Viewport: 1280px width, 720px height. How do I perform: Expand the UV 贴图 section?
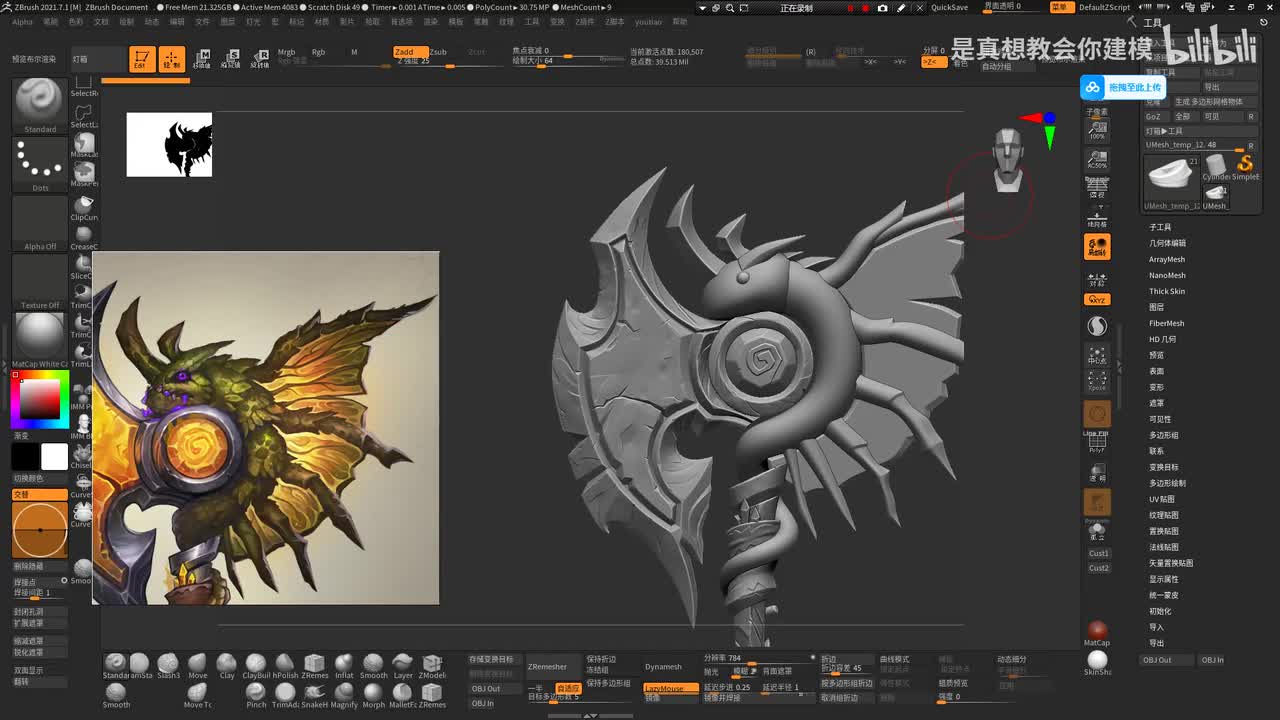coord(1162,499)
